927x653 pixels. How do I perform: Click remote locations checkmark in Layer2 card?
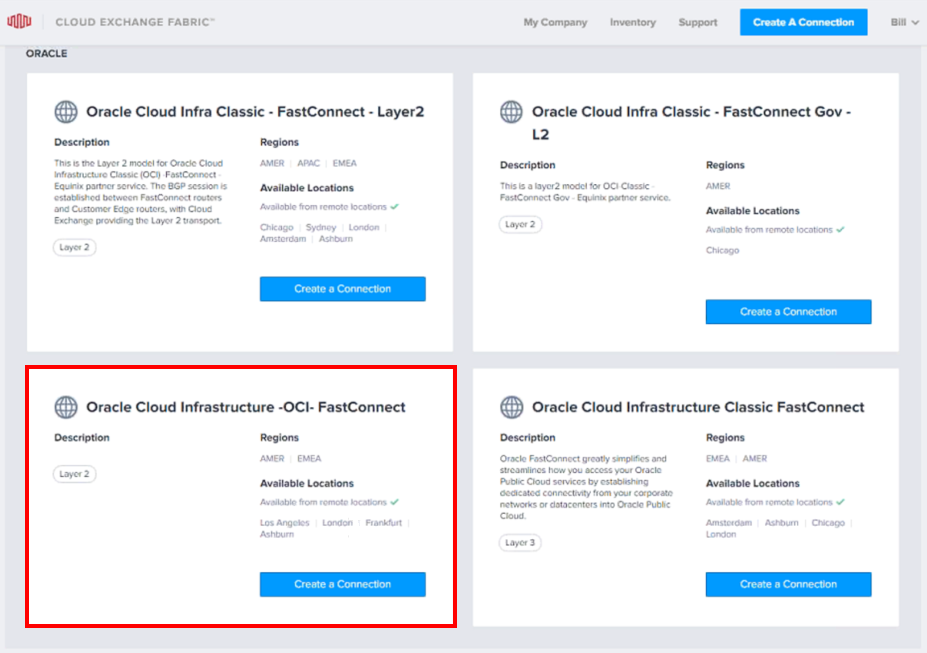[395, 206]
